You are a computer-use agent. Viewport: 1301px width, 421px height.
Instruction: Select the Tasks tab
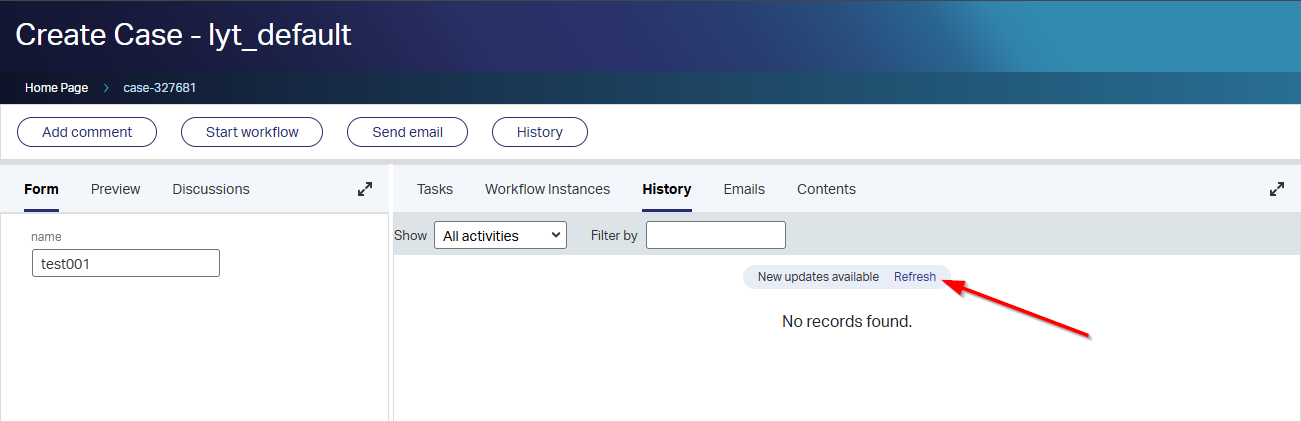coord(435,189)
